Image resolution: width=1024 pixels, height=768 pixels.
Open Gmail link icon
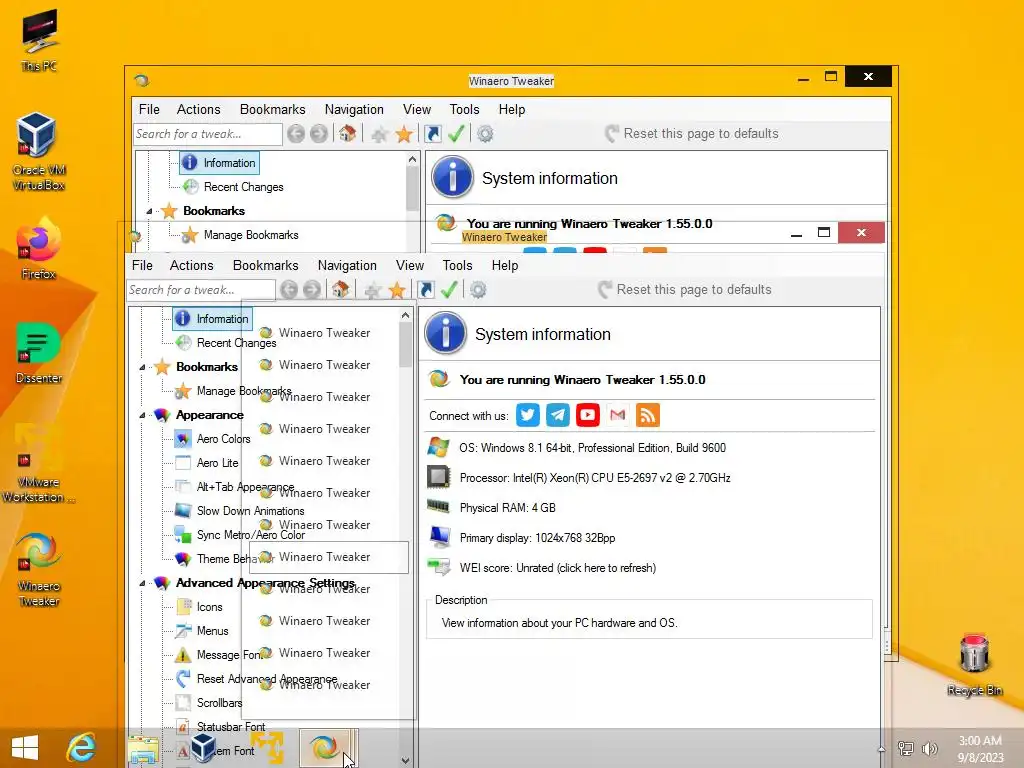[x=618, y=415]
